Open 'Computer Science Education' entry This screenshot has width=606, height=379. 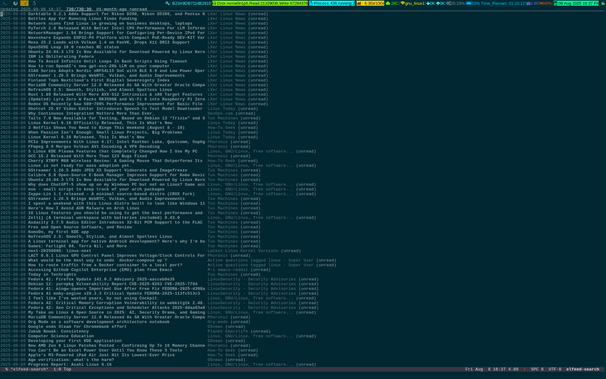61,336
